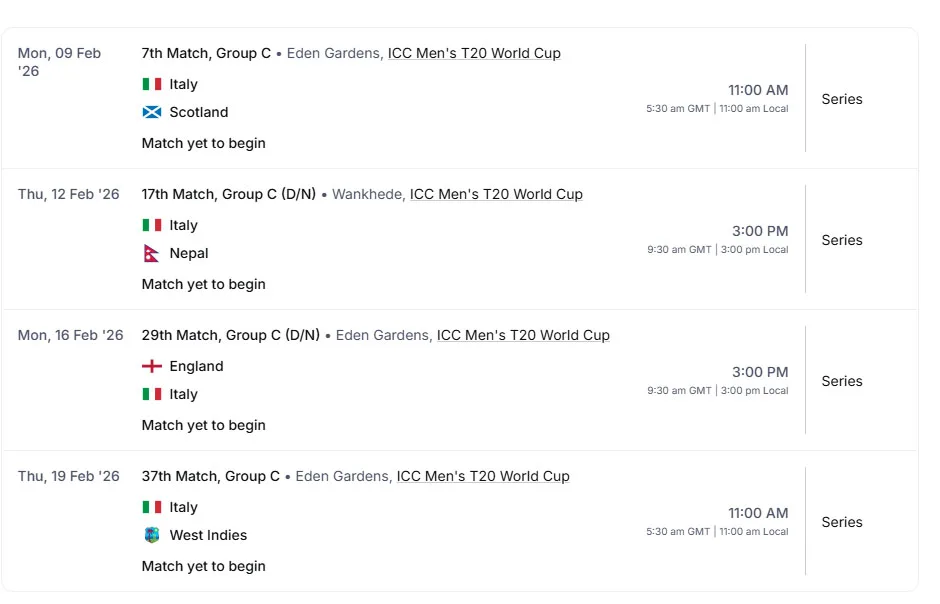Click the Nepal flag icon
This screenshot has width=940, height=604.
[x=151, y=254]
